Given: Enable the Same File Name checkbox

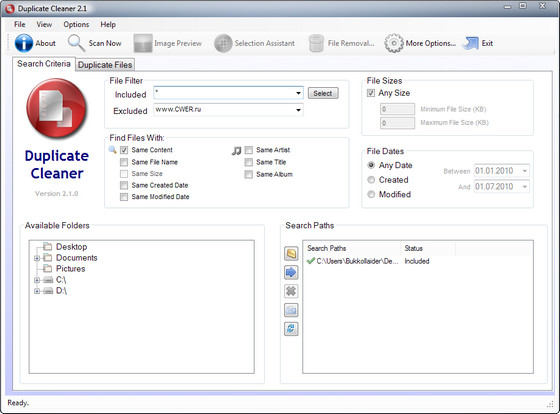Looking at the screenshot, I should click(124, 163).
